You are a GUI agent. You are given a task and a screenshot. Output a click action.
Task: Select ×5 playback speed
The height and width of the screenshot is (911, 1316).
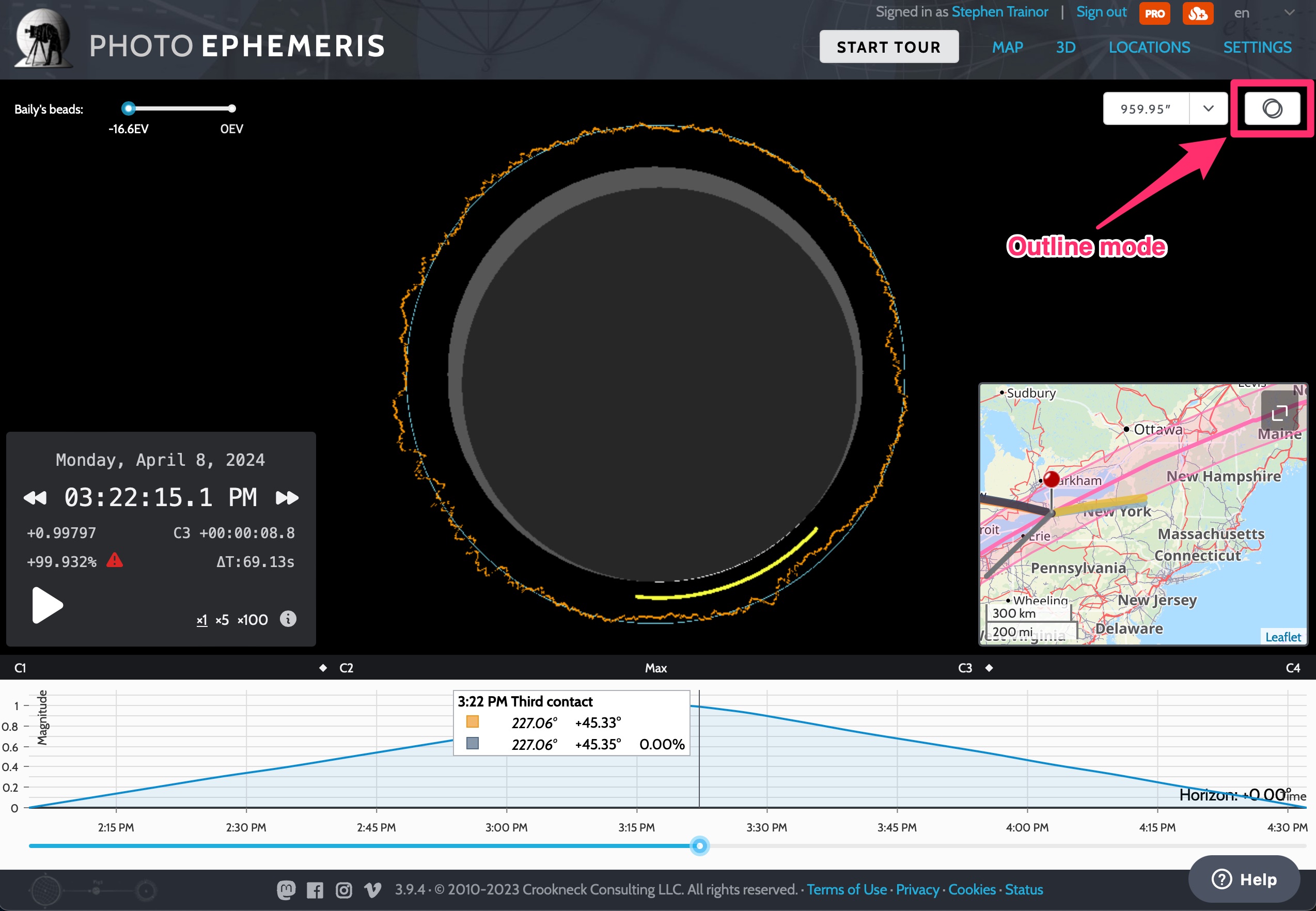tap(222, 620)
